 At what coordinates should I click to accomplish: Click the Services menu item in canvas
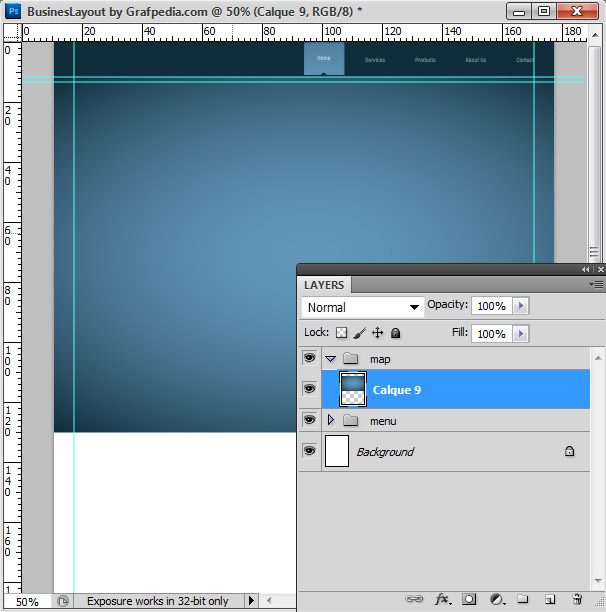pos(375,60)
